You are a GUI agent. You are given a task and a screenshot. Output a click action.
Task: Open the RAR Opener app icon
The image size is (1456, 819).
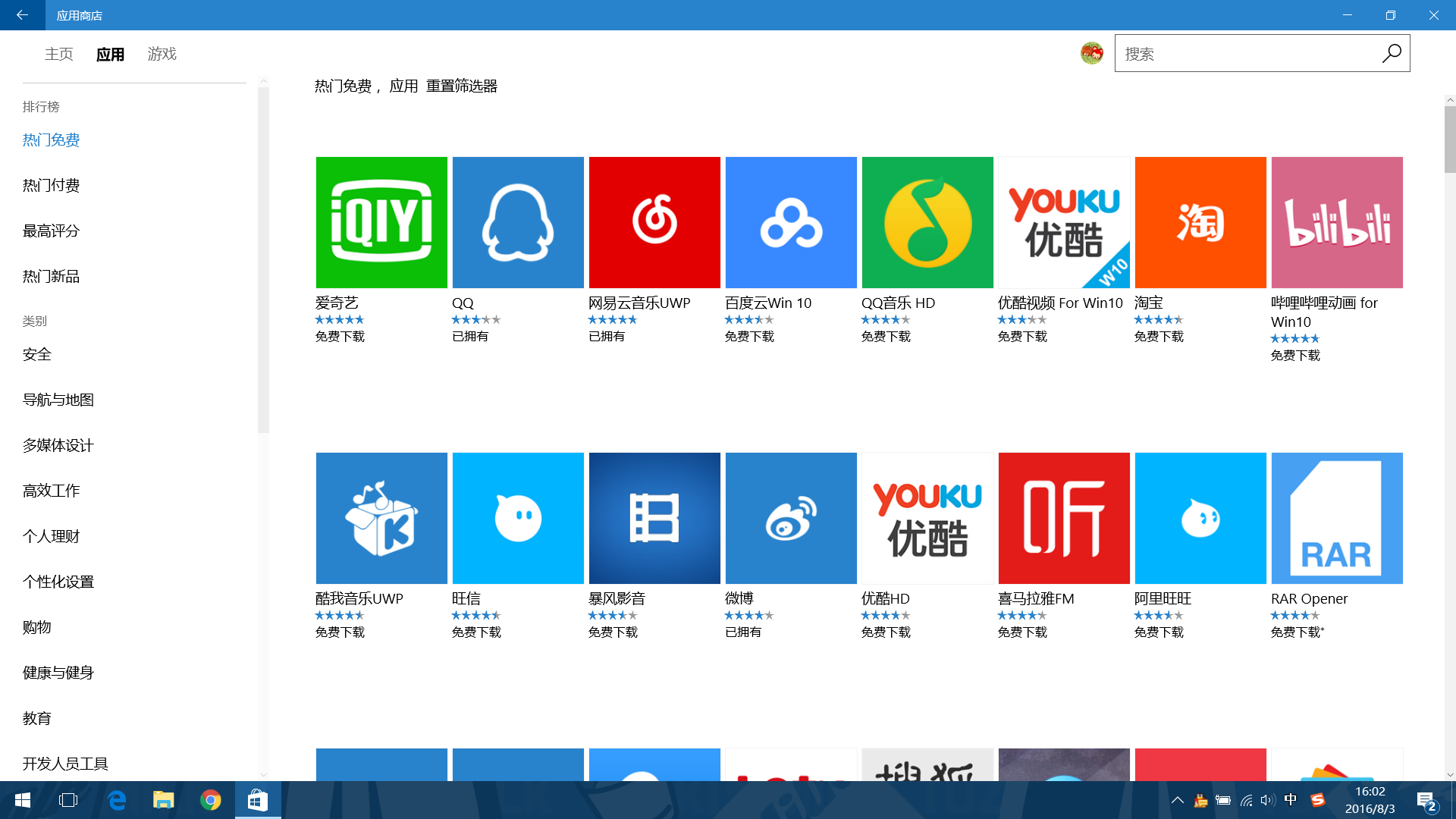pyautogui.click(x=1337, y=518)
